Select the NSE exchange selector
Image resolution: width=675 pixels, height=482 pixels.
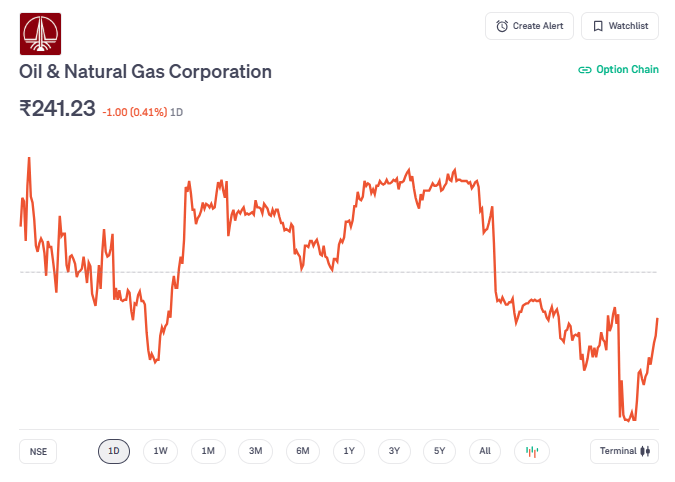click(38, 451)
